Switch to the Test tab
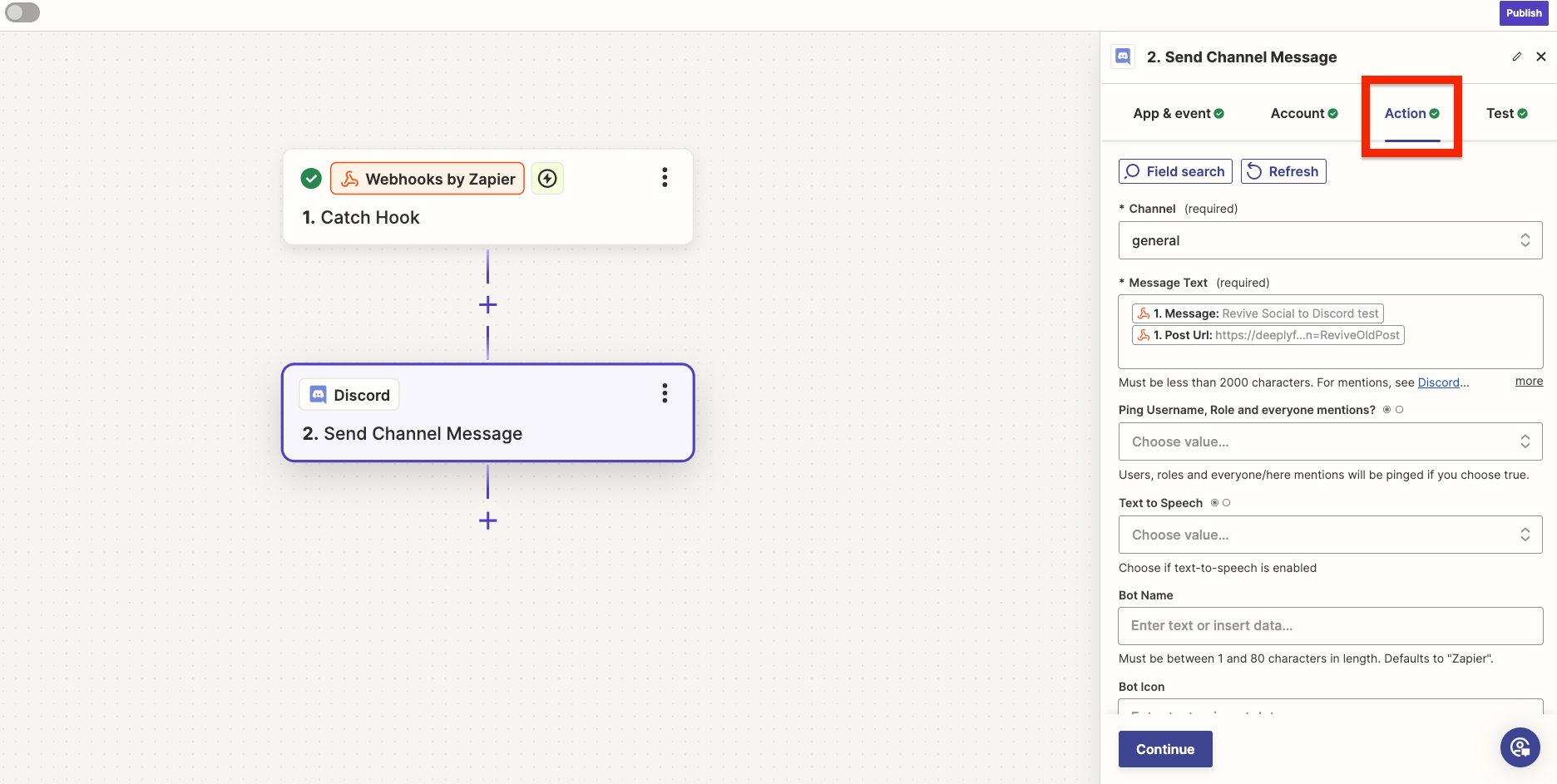 click(1506, 113)
